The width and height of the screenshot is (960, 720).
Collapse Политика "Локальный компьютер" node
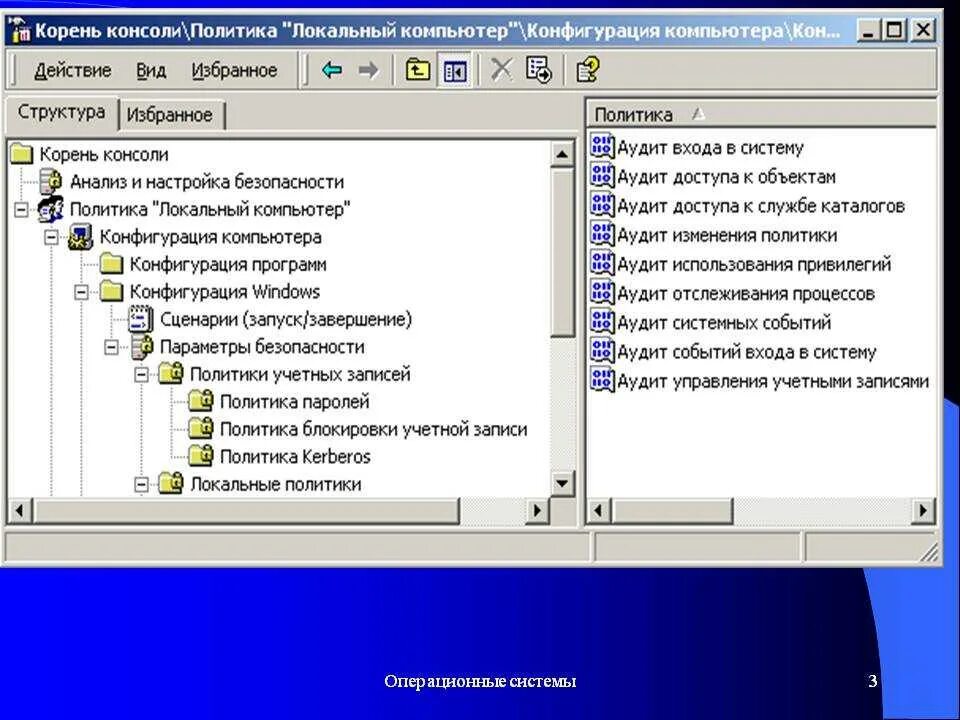(21, 209)
